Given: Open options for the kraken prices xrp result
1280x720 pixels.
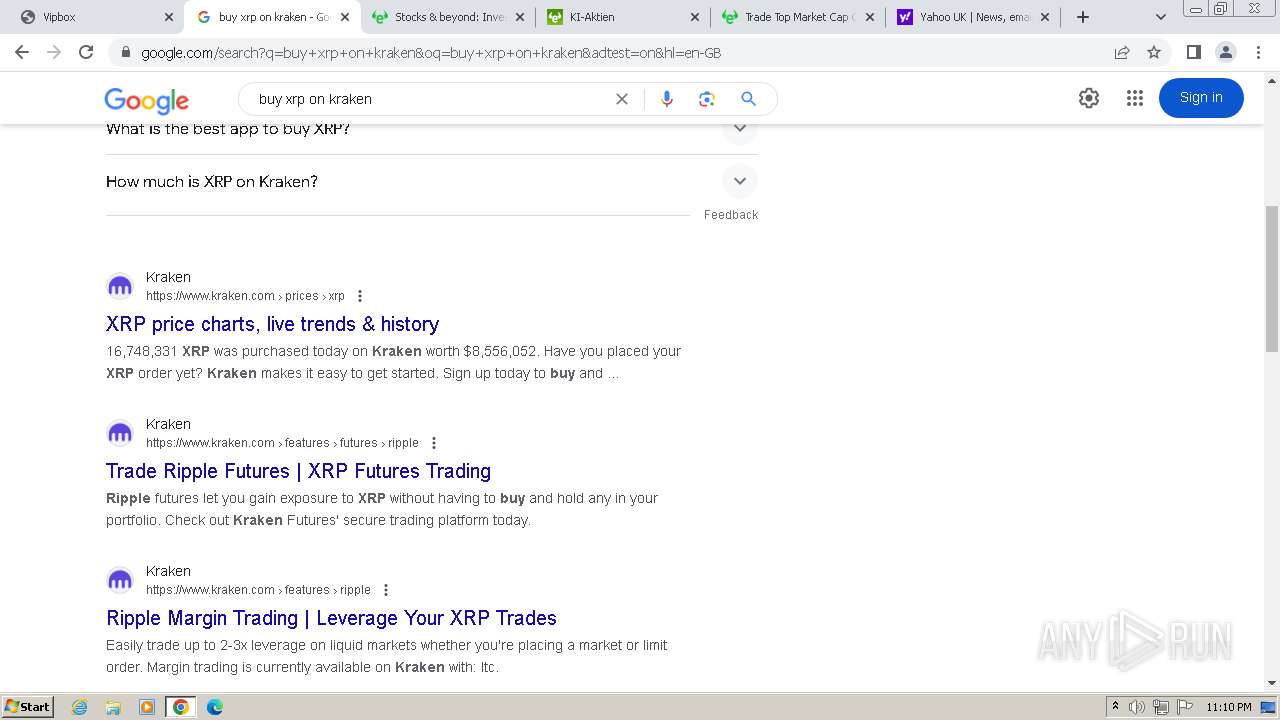Looking at the screenshot, I should click(x=360, y=296).
